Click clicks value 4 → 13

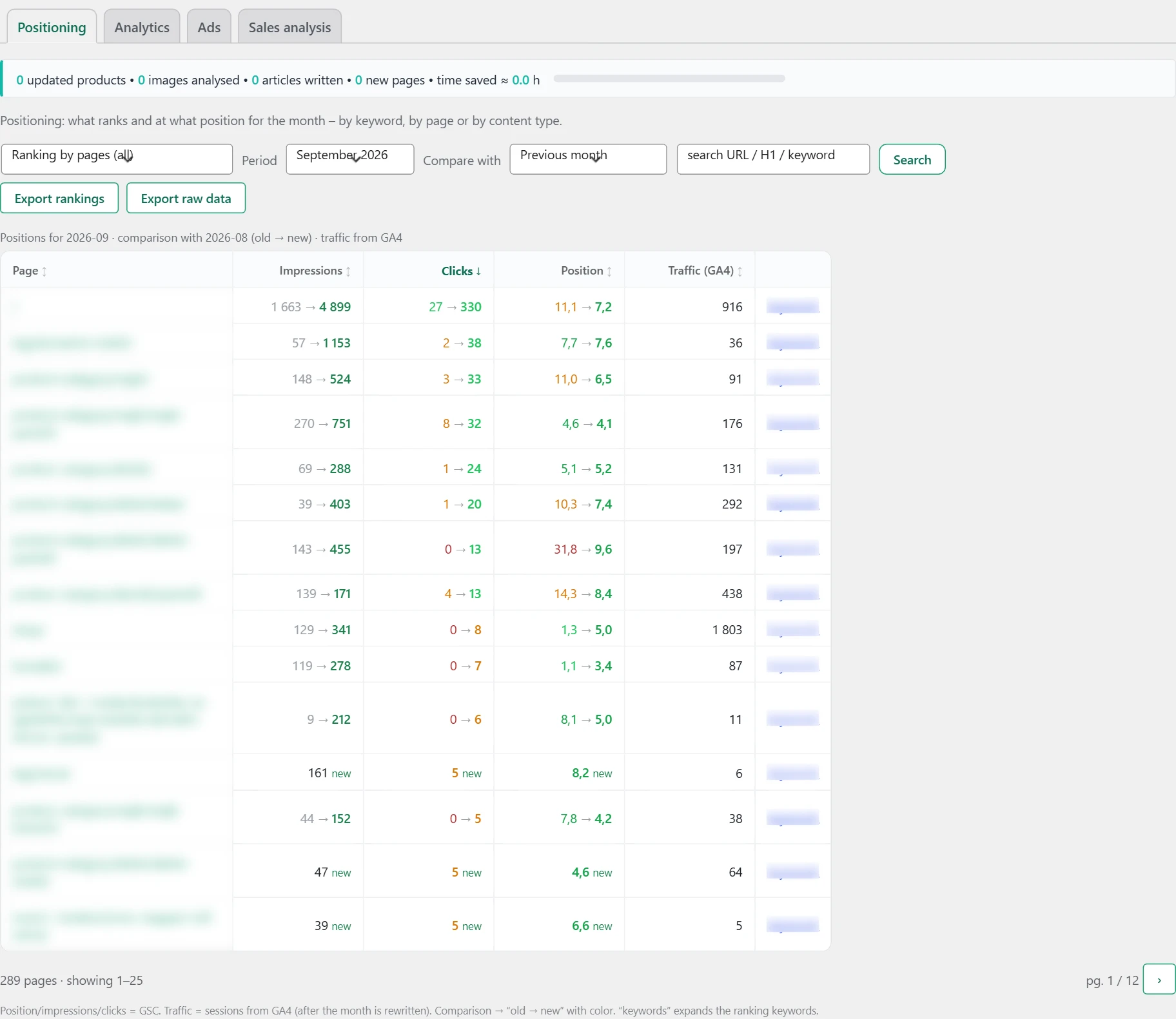pyautogui.click(x=462, y=594)
